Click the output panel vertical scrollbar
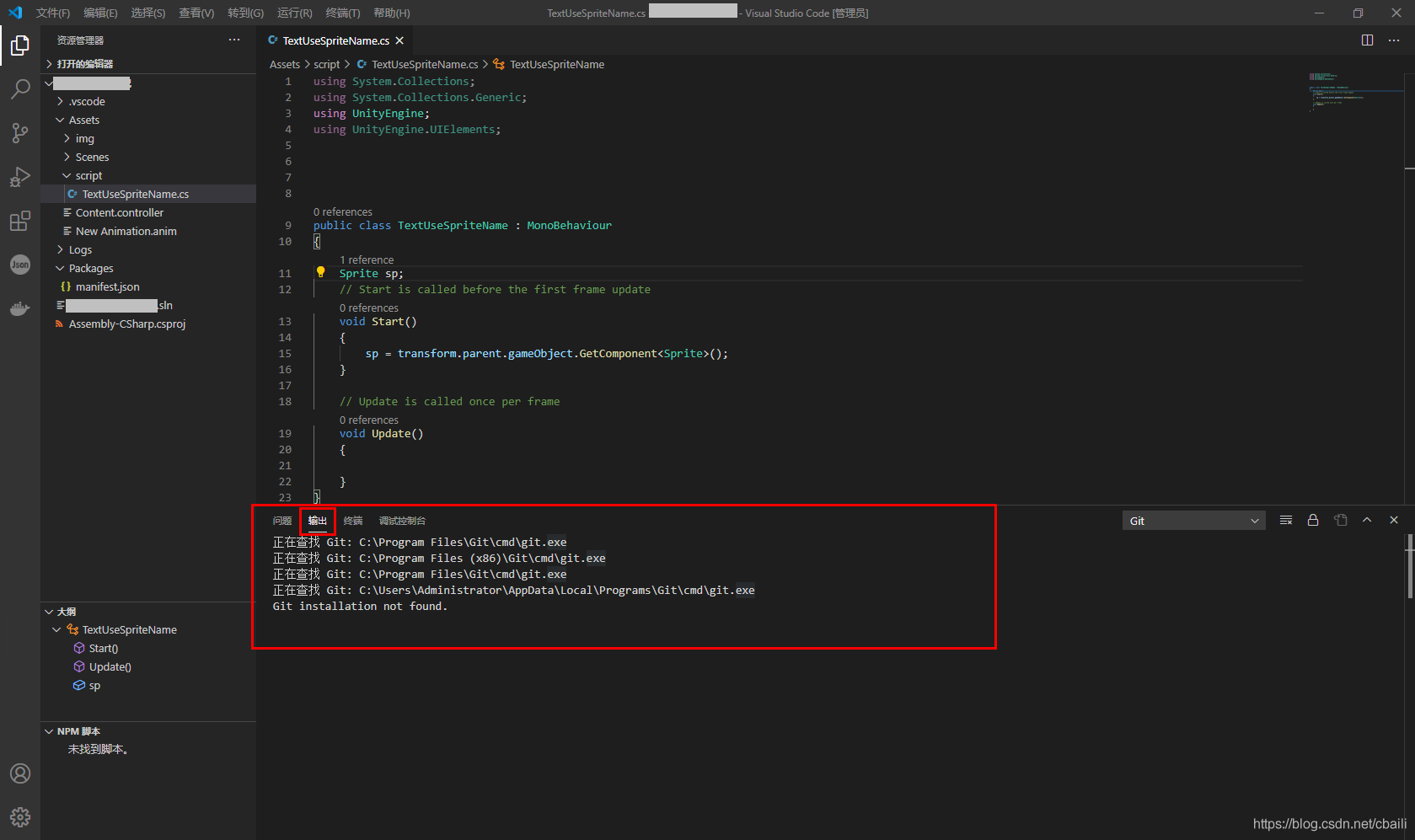1415x840 pixels. coord(1410,564)
